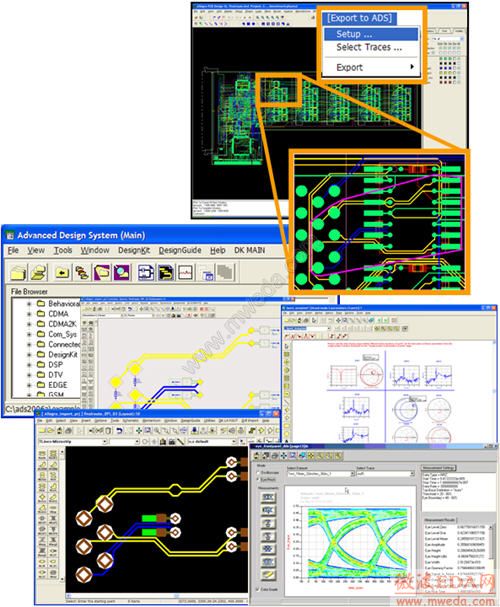The width and height of the screenshot is (500, 607).
Task: Expand DSP folder node in File Browser
Action: click(29, 365)
